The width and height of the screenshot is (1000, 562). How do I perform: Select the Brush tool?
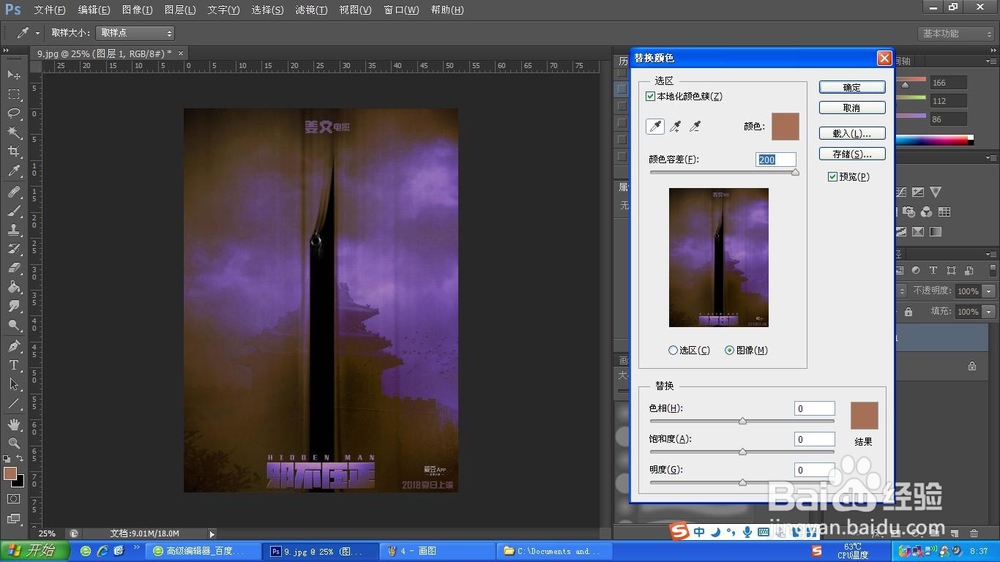click(x=14, y=211)
